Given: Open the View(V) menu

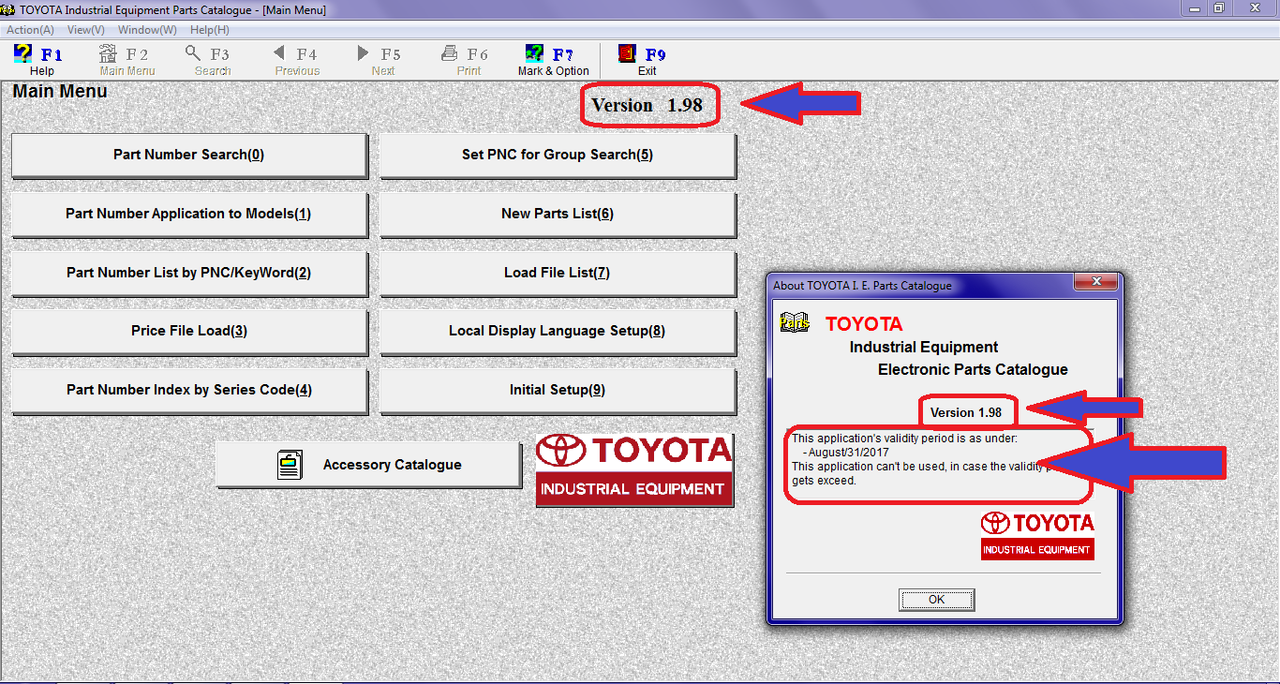Looking at the screenshot, I should 86,30.
